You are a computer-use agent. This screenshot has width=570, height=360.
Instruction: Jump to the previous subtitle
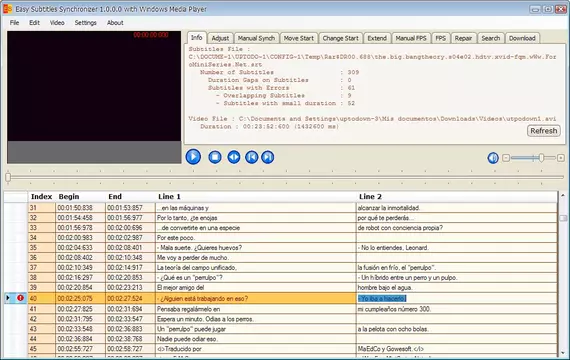click(252, 157)
